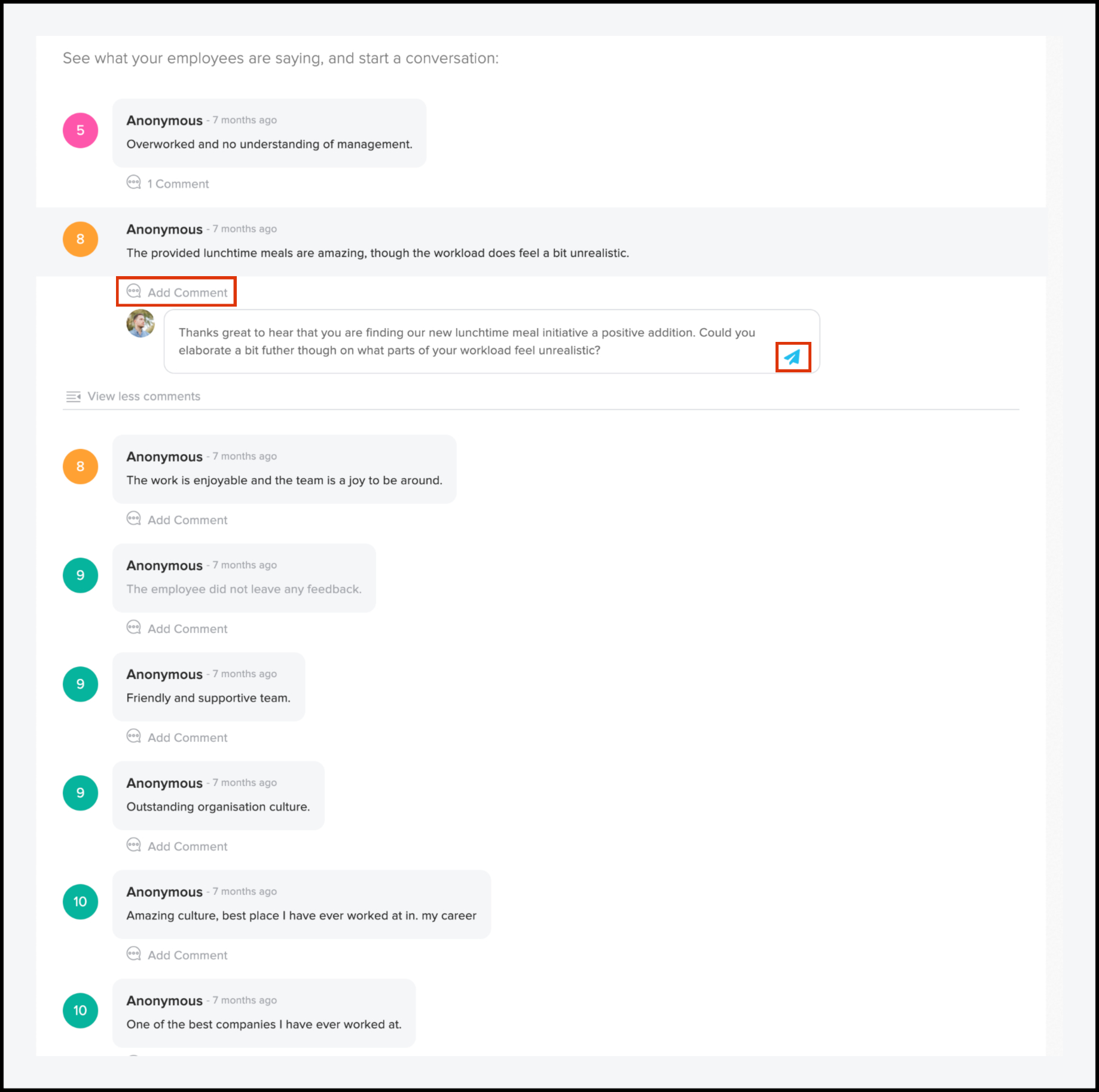Expand the "1 Comment" thread
Screen dimensions: 1099x1092
[178, 184]
